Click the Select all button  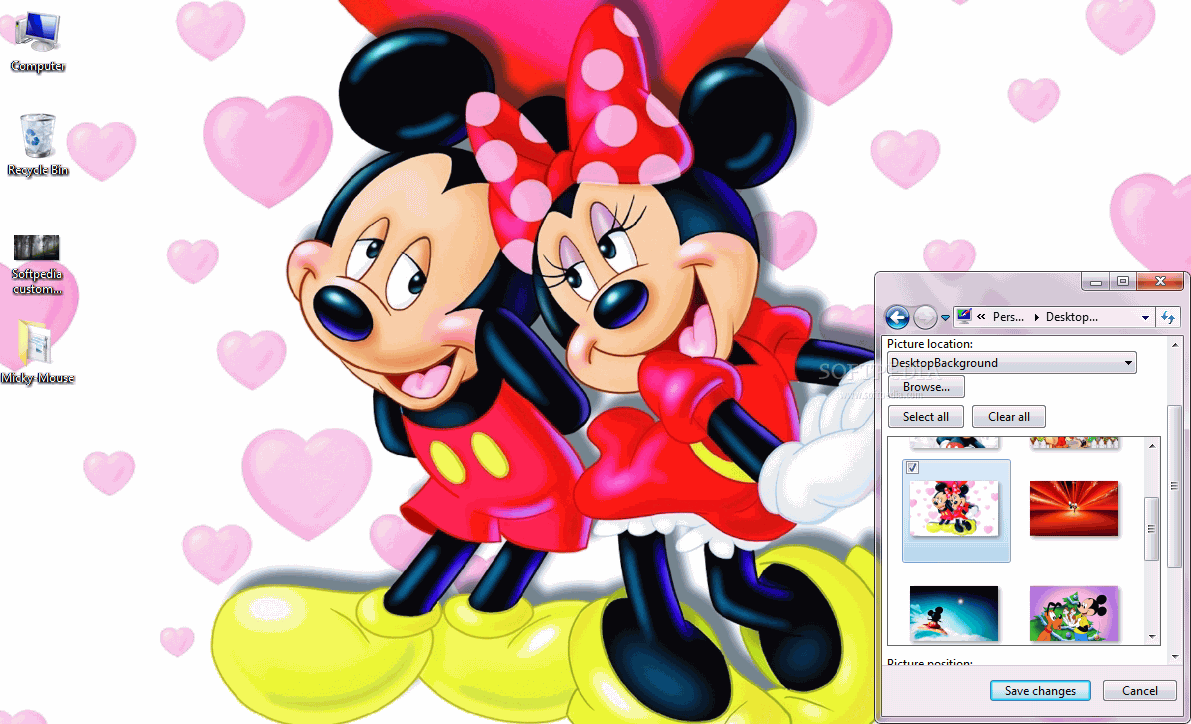(x=925, y=417)
